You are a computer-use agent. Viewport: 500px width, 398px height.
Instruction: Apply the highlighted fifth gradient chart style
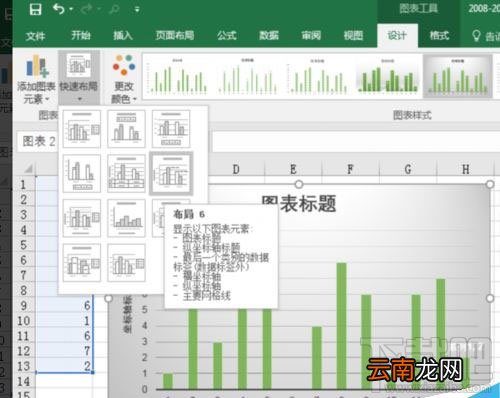pyautogui.click(x=458, y=76)
